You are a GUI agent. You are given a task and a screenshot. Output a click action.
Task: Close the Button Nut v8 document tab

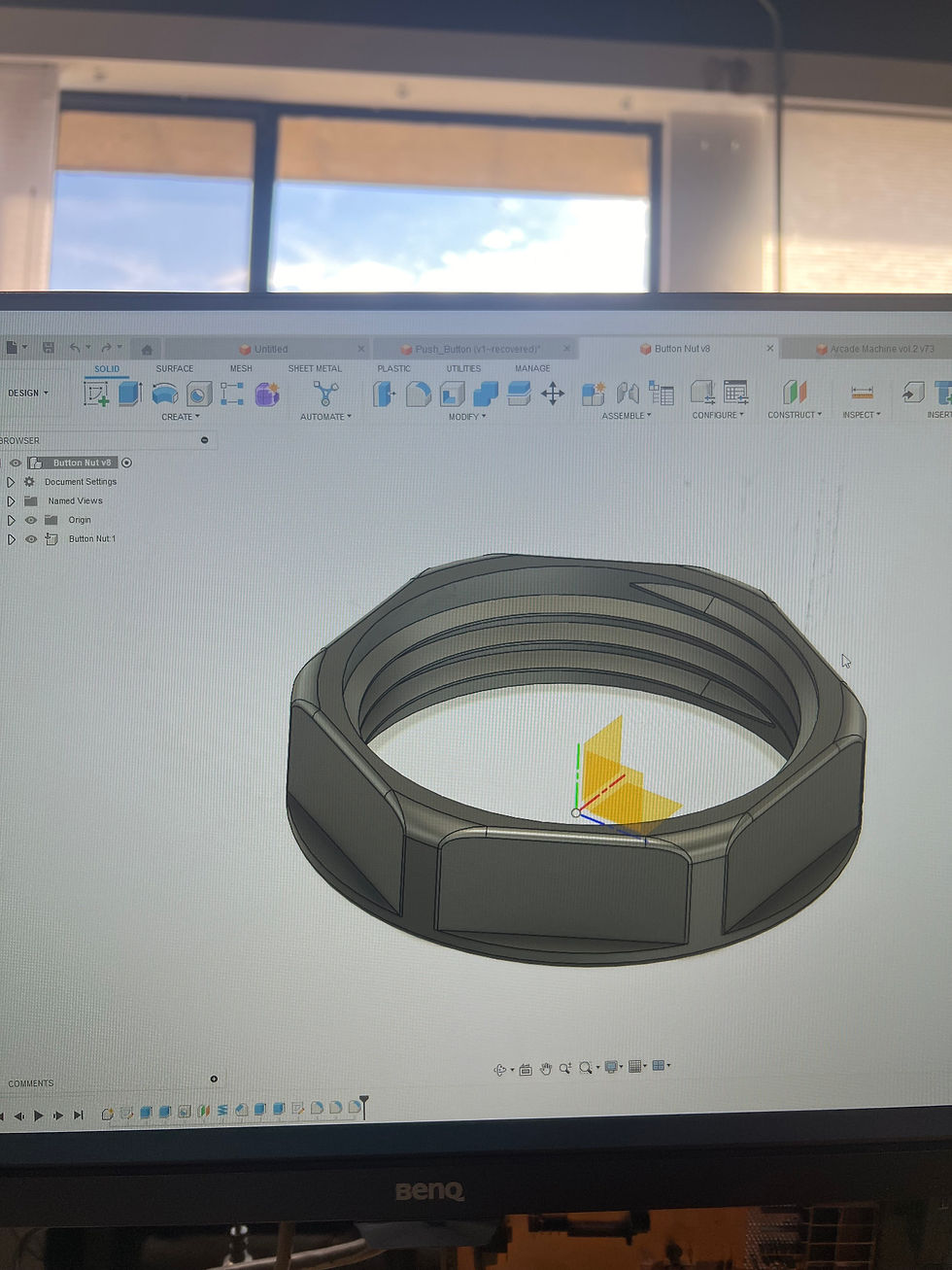[x=770, y=348]
